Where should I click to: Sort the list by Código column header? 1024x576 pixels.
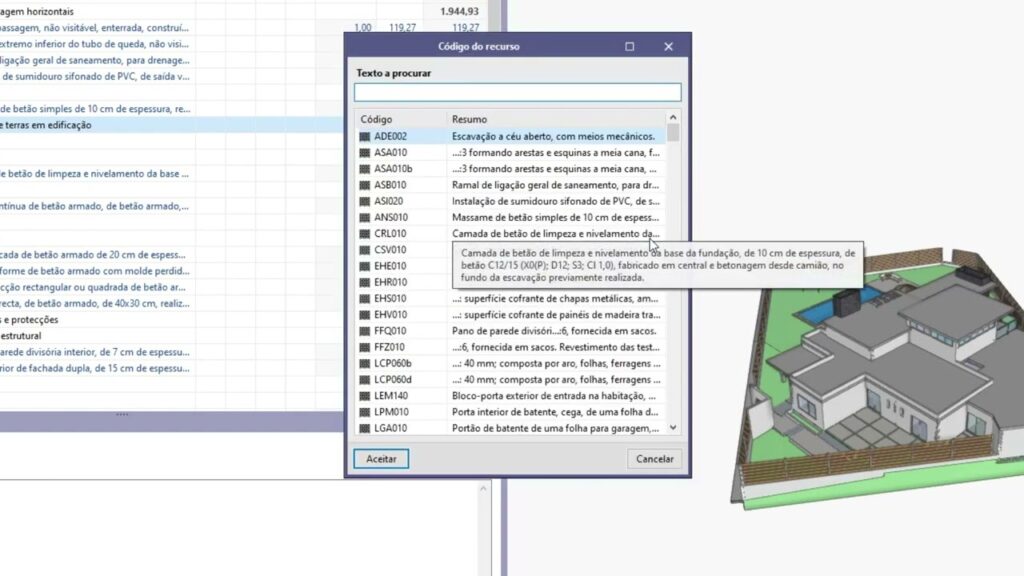click(x=400, y=119)
